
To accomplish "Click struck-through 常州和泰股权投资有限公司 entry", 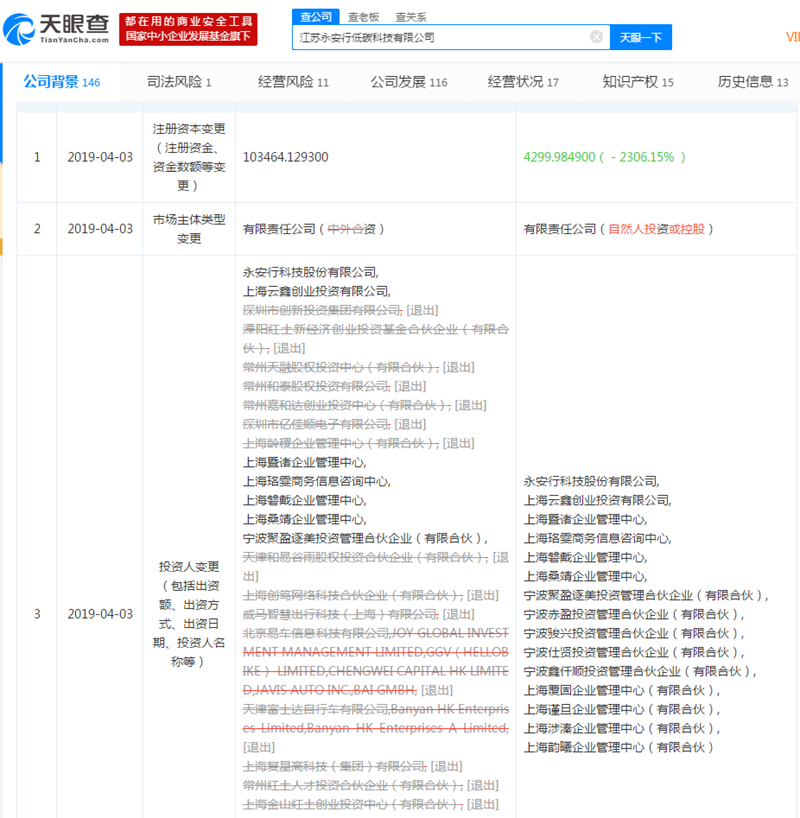I will [x=316, y=386].
